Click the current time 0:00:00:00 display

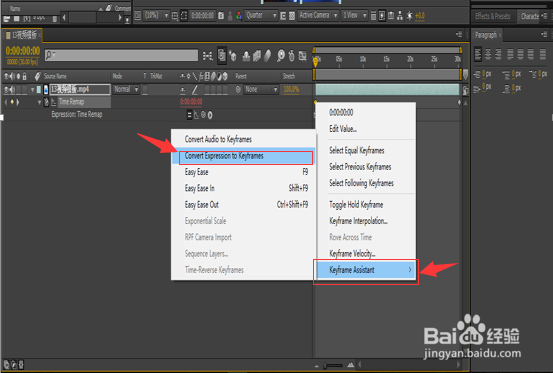coord(23,51)
